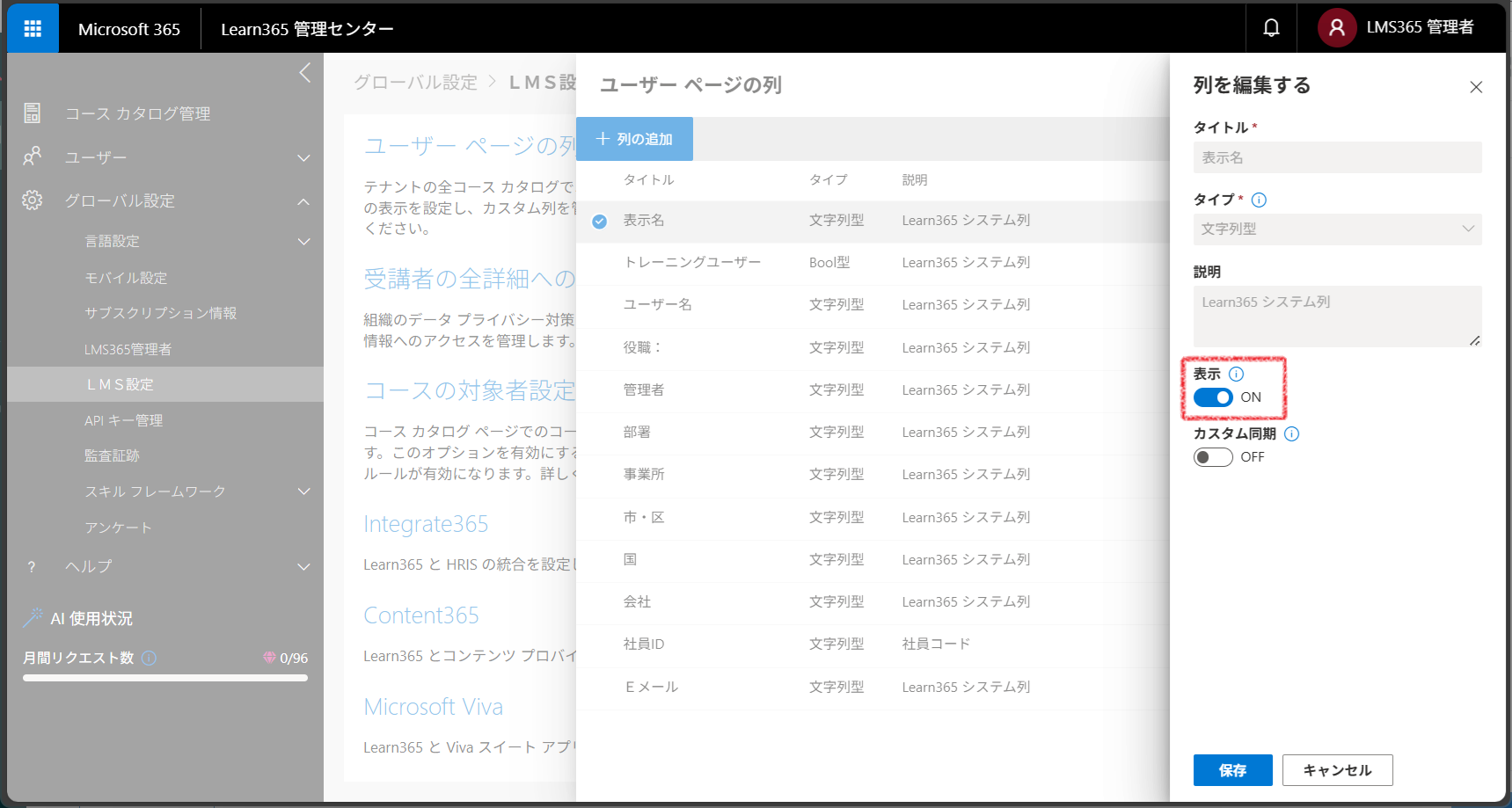Click the 説明 text area
This screenshot has height=808, width=1512.
(x=1337, y=317)
